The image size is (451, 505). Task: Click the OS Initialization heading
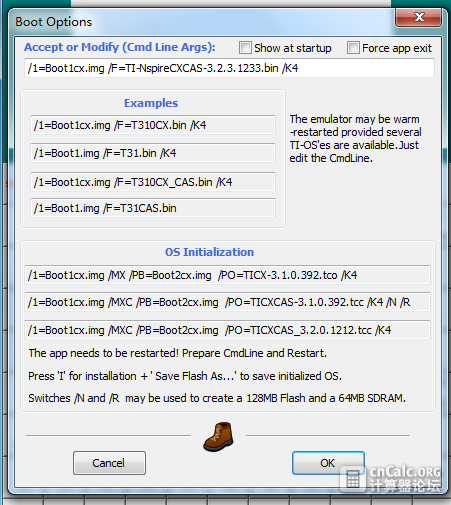[x=209, y=252]
